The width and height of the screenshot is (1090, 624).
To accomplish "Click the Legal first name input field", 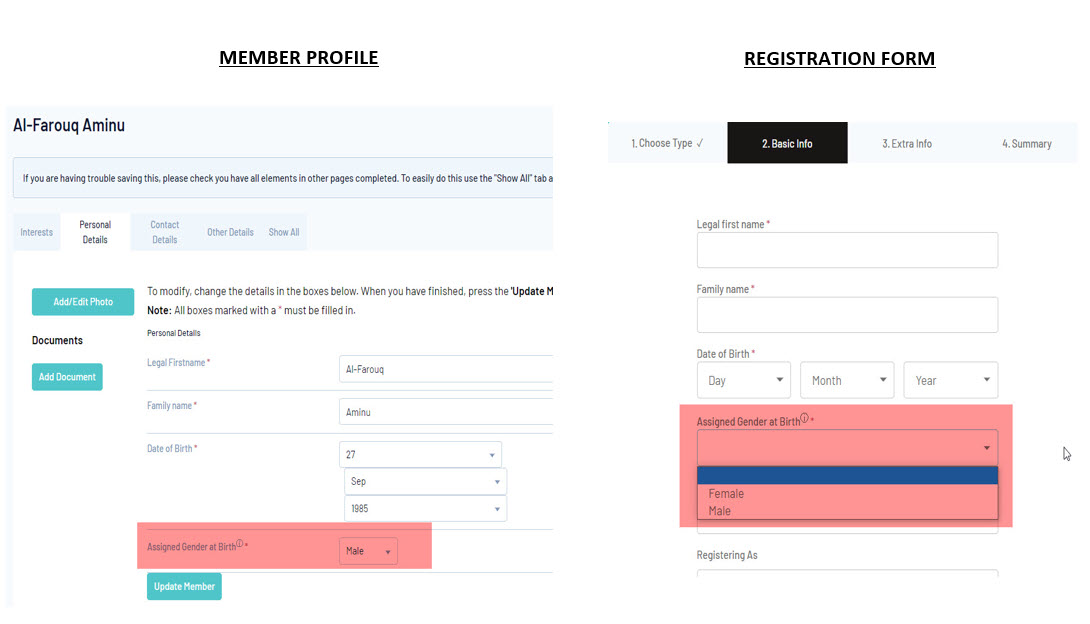I will click(x=847, y=250).
